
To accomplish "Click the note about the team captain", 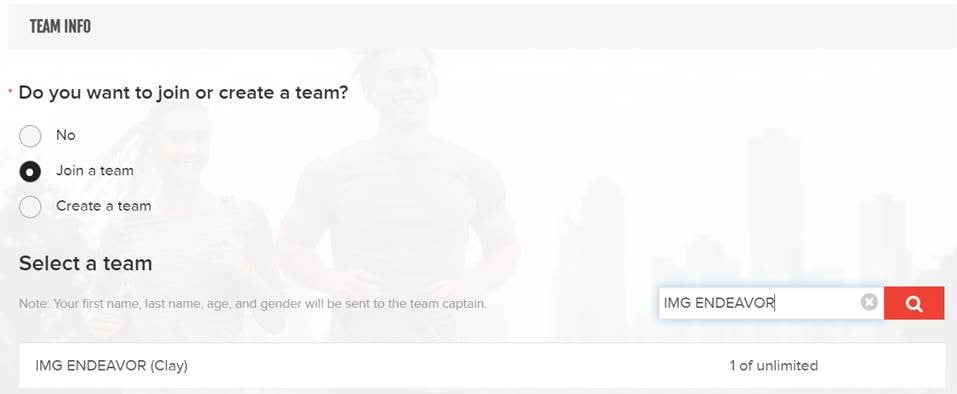I will point(253,303).
